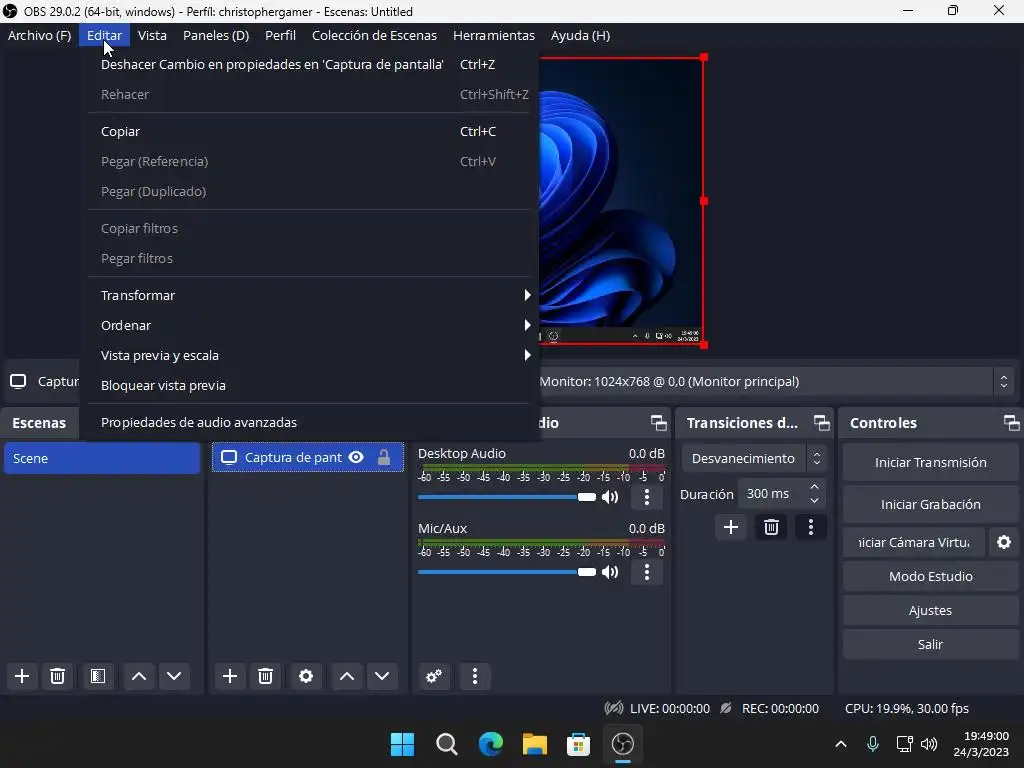Click Iniciar Grabación button
Image resolution: width=1024 pixels, height=768 pixels.
click(x=930, y=504)
